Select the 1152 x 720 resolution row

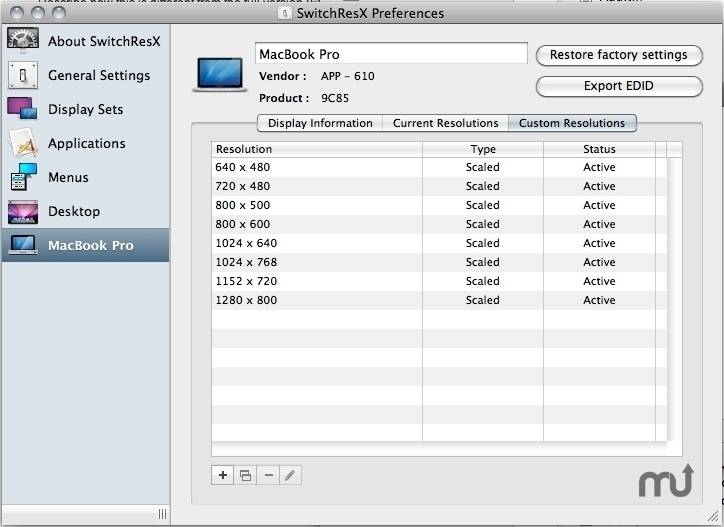tap(439, 281)
